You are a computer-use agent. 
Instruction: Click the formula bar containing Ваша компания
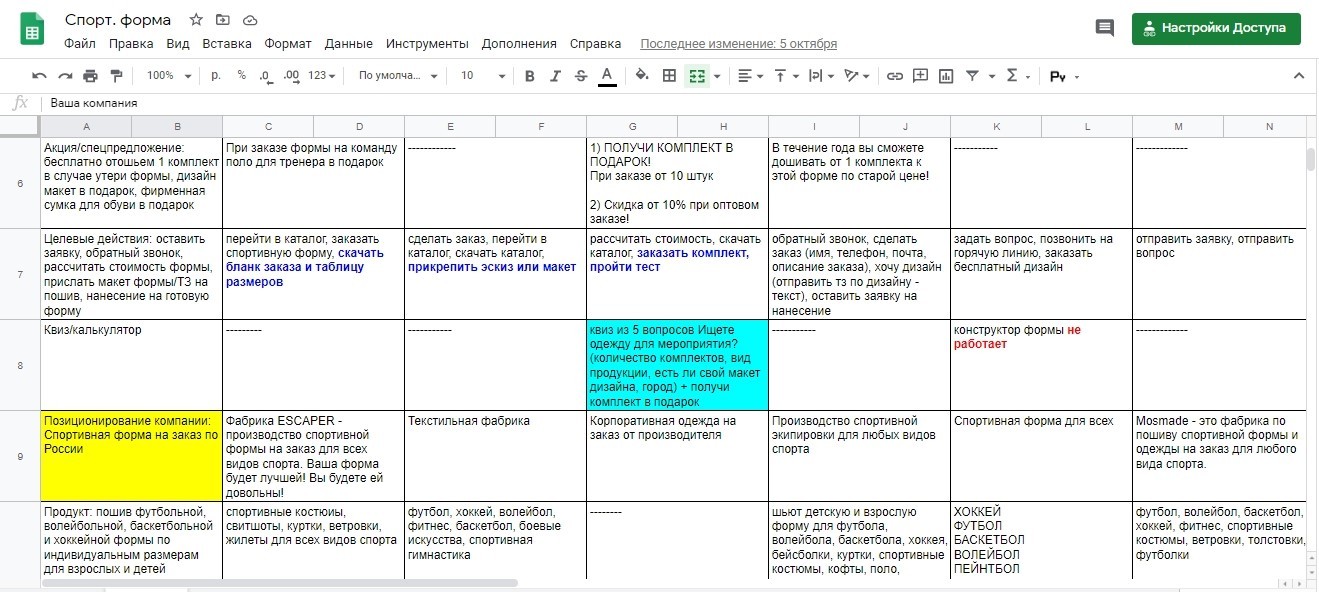pyautogui.click(x=677, y=103)
